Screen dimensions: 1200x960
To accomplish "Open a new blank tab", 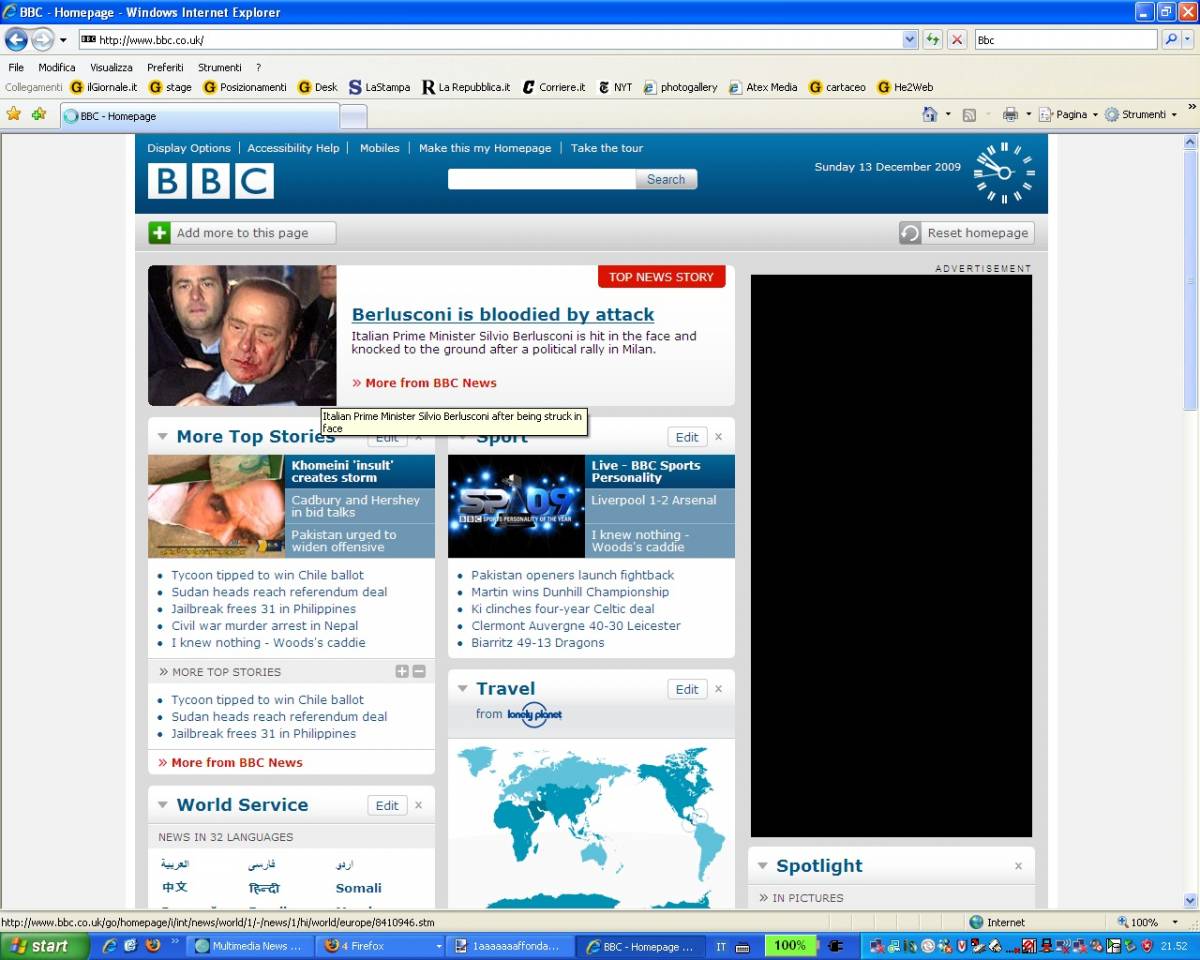I will point(353,116).
